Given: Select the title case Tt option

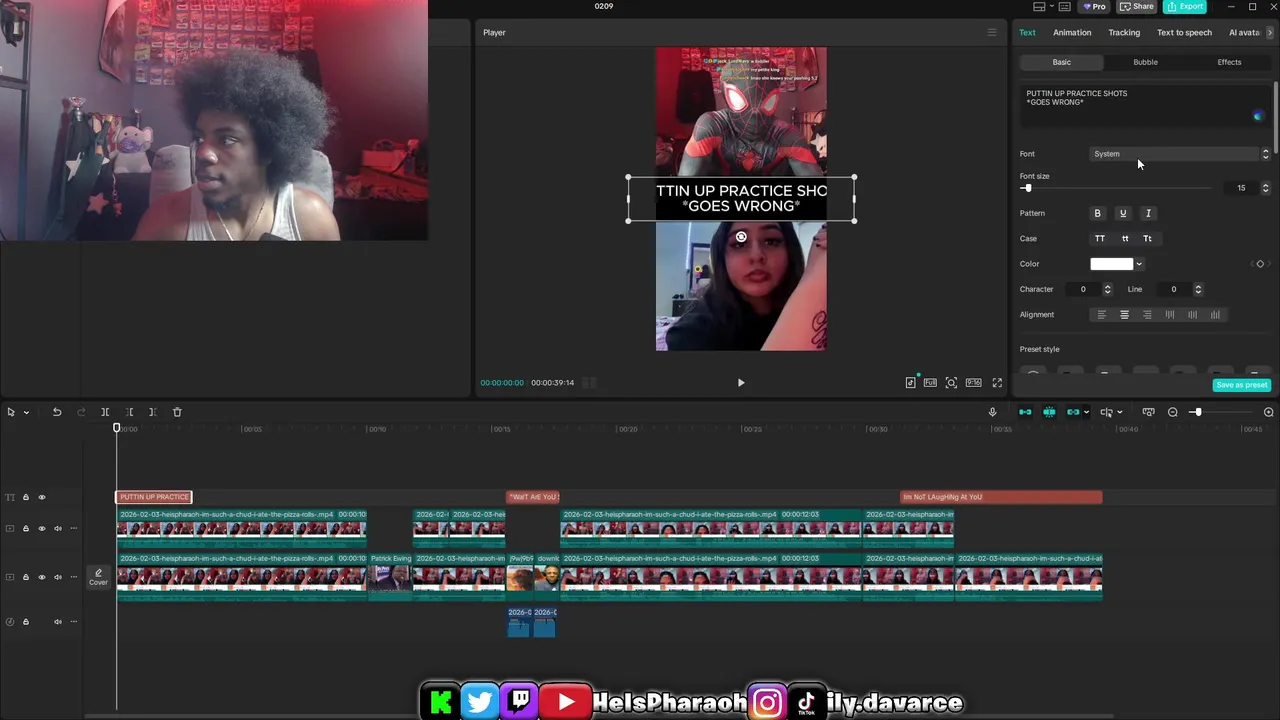Looking at the screenshot, I should (1147, 238).
